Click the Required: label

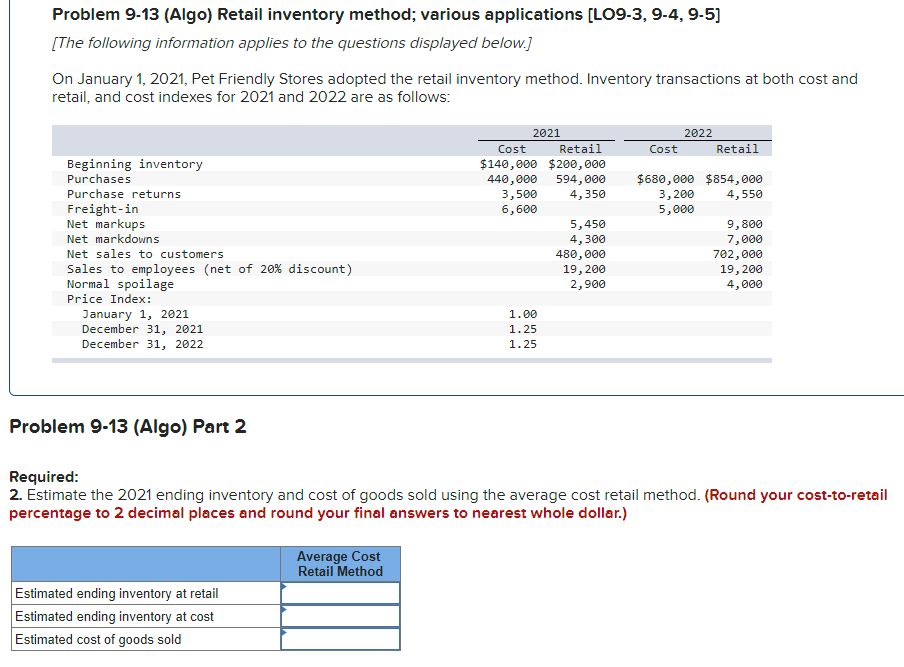tap(44, 477)
